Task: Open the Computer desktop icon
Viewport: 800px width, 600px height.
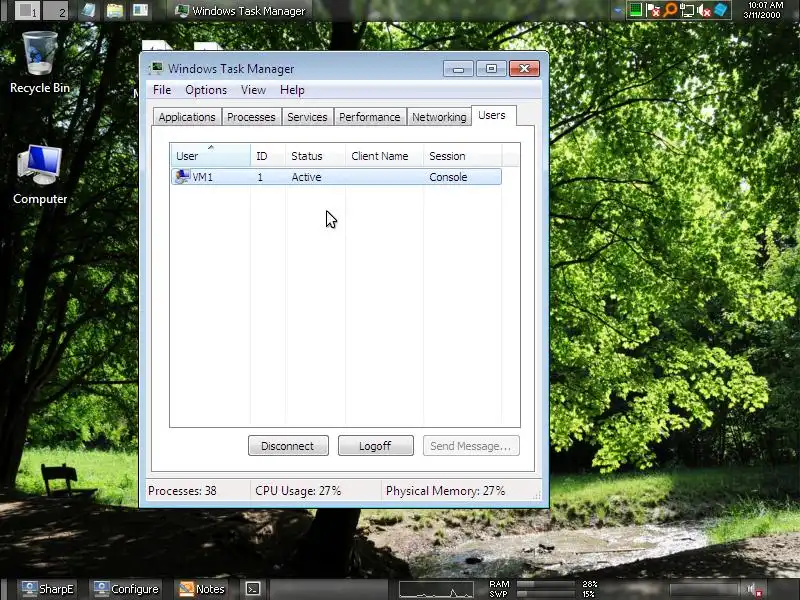Action: point(40,174)
